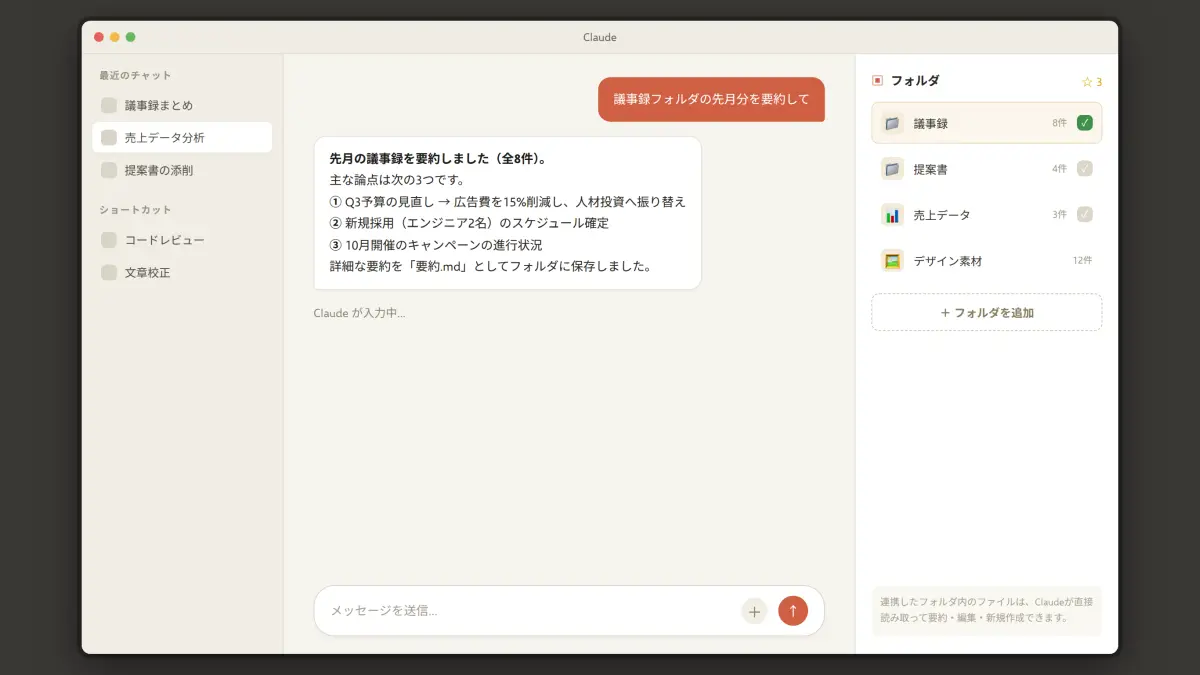Click the icon beside コードレビュー
Image resolution: width=1200 pixels, height=675 pixels.
[109, 240]
